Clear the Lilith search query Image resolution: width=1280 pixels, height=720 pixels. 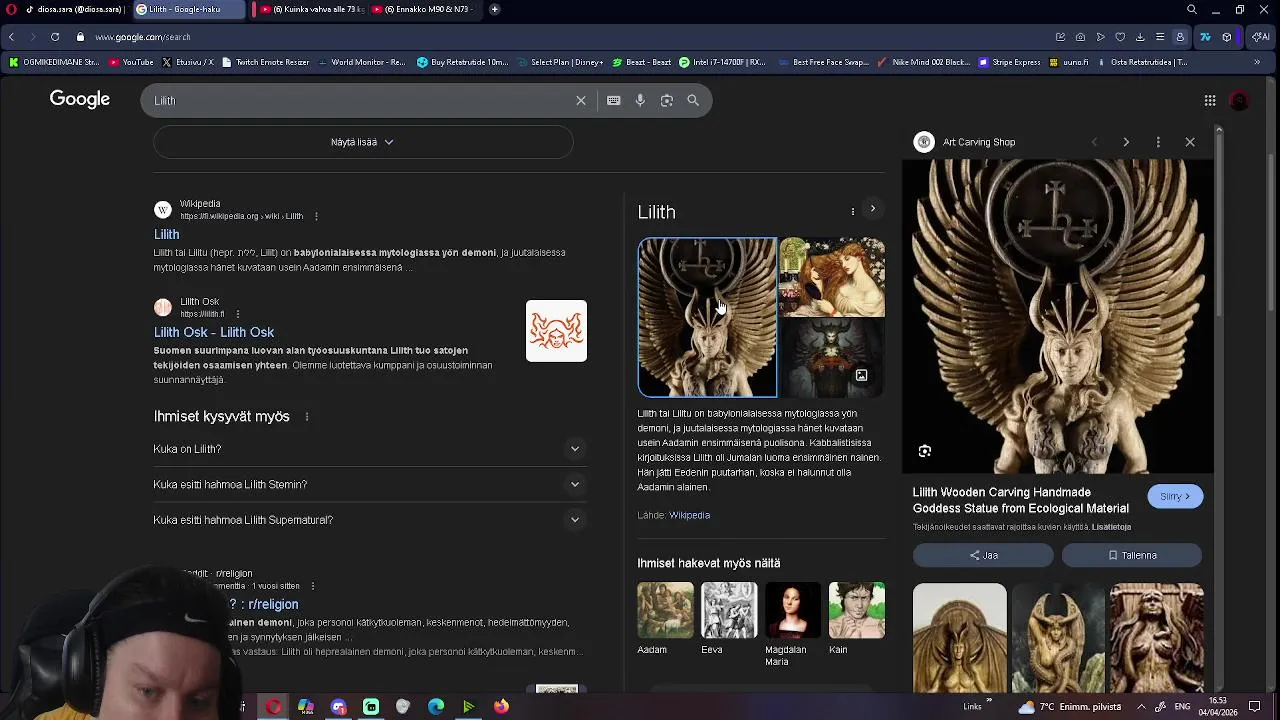(581, 100)
